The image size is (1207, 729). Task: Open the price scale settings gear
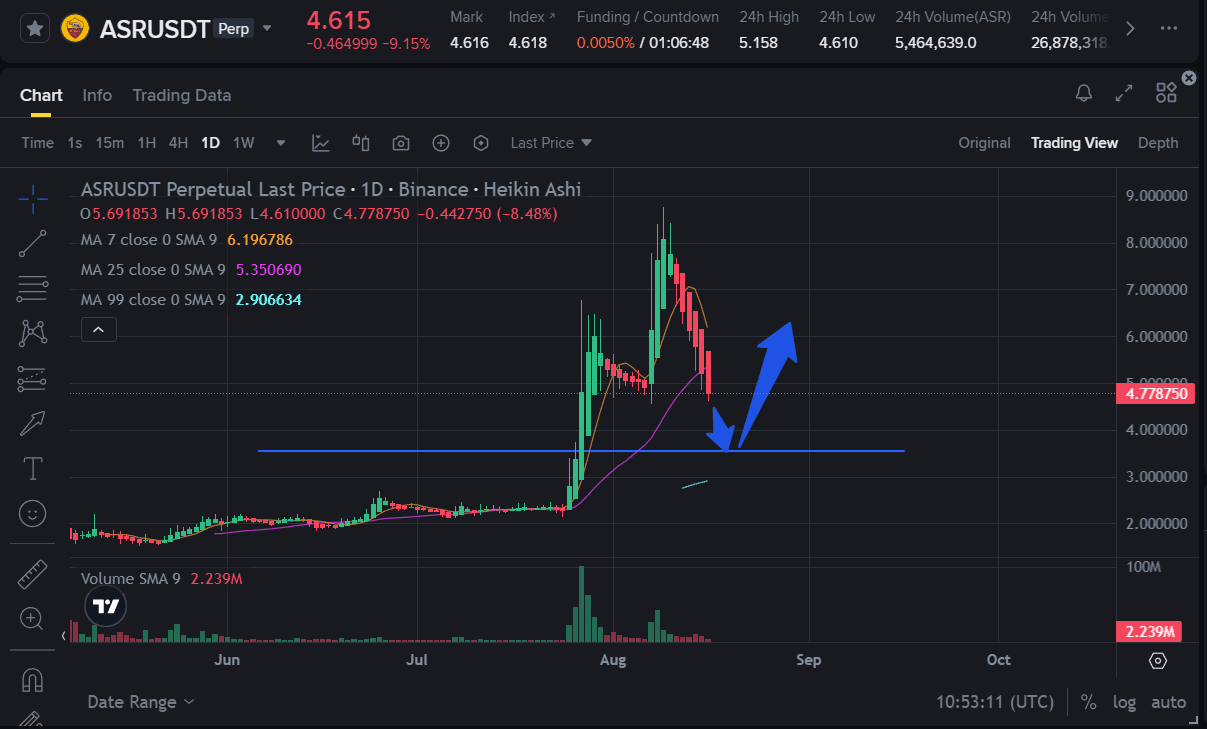pyautogui.click(x=1158, y=661)
